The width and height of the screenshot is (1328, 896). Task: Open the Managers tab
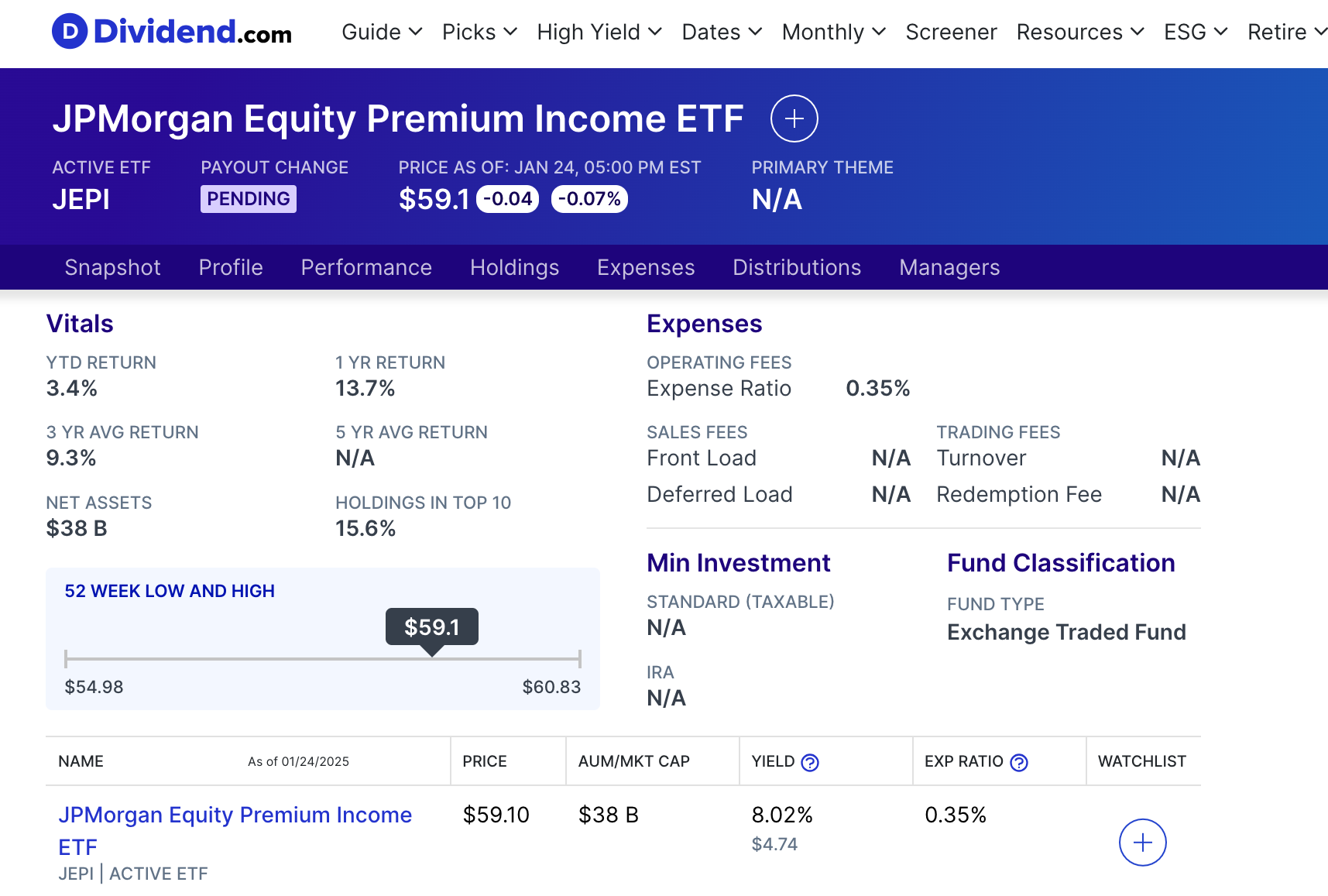(949, 267)
